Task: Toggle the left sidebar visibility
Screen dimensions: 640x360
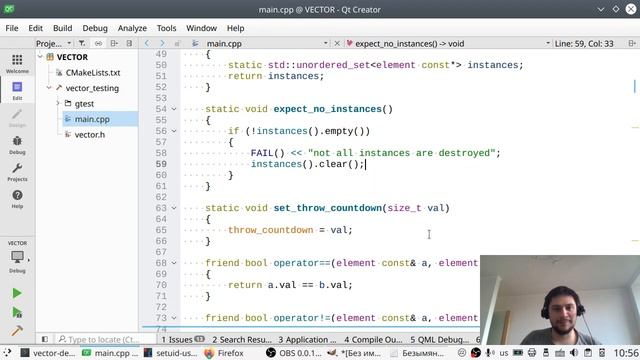Action: [x=45, y=339]
